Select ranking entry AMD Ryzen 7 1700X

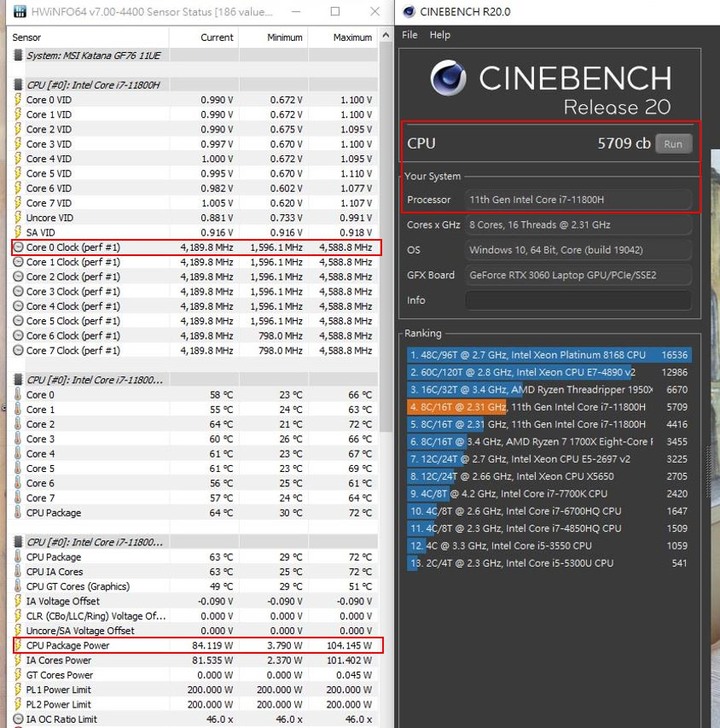pos(549,442)
